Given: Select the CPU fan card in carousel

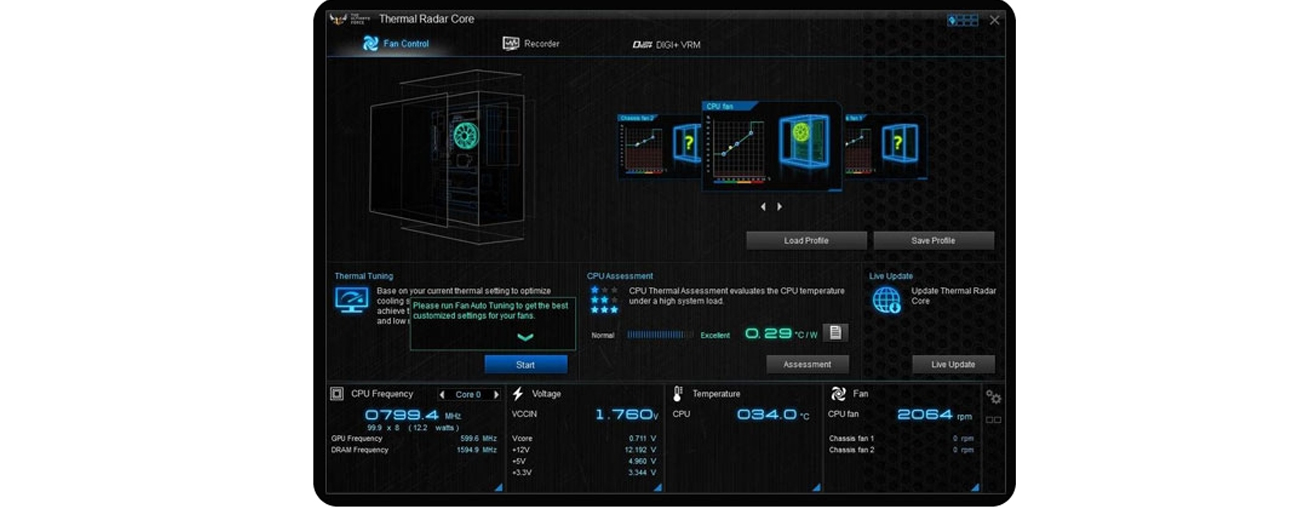Looking at the screenshot, I should click(771, 146).
